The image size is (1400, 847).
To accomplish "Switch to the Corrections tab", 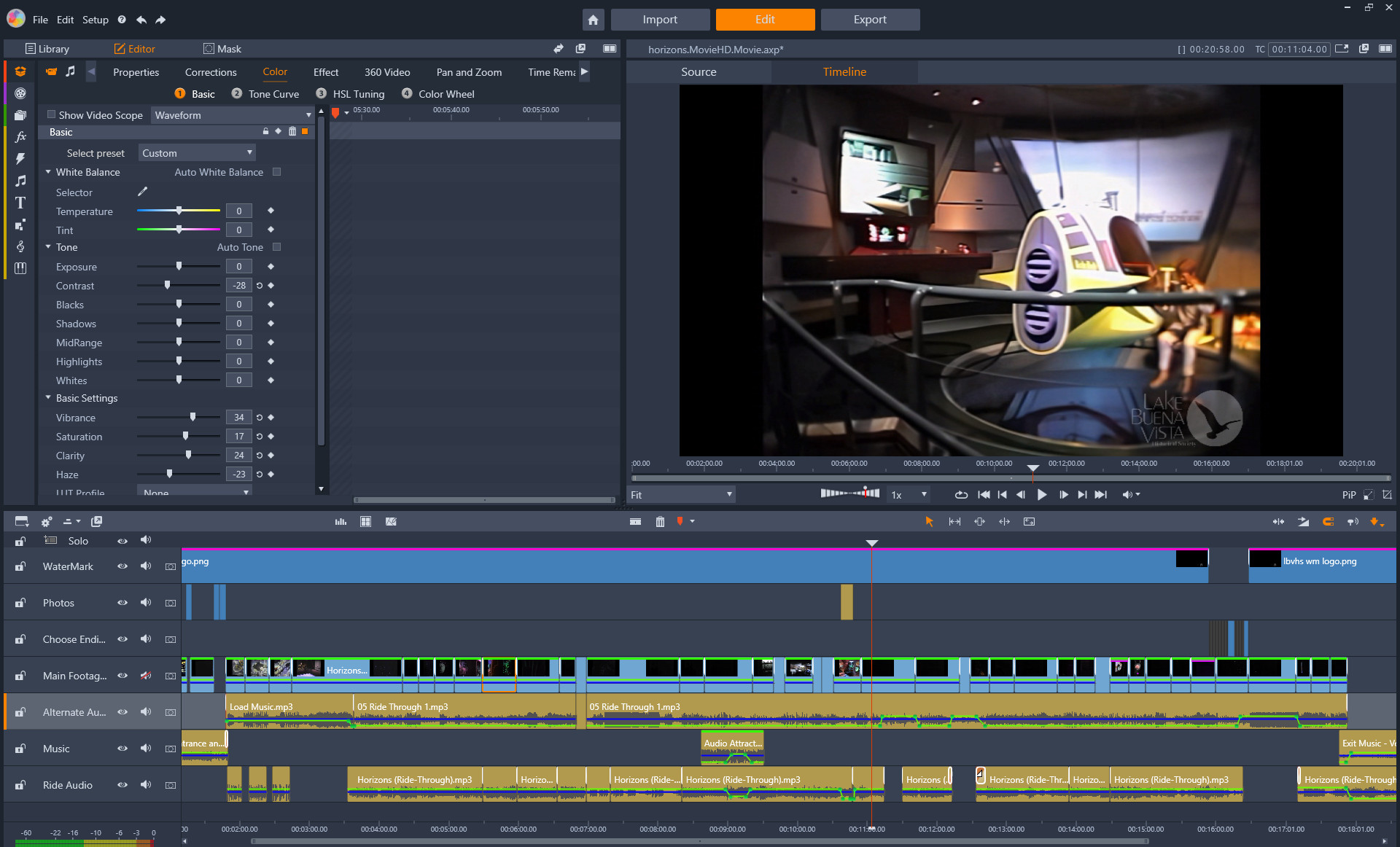I will [211, 72].
